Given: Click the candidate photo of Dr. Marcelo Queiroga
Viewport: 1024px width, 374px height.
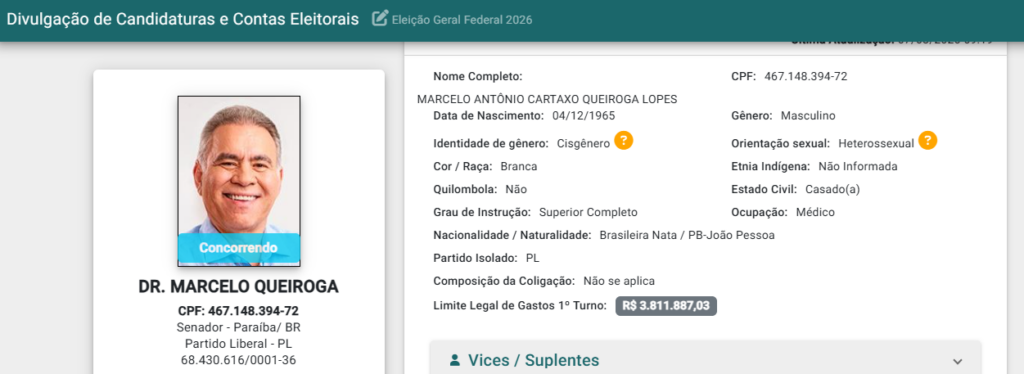Looking at the screenshot, I should [239, 181].
